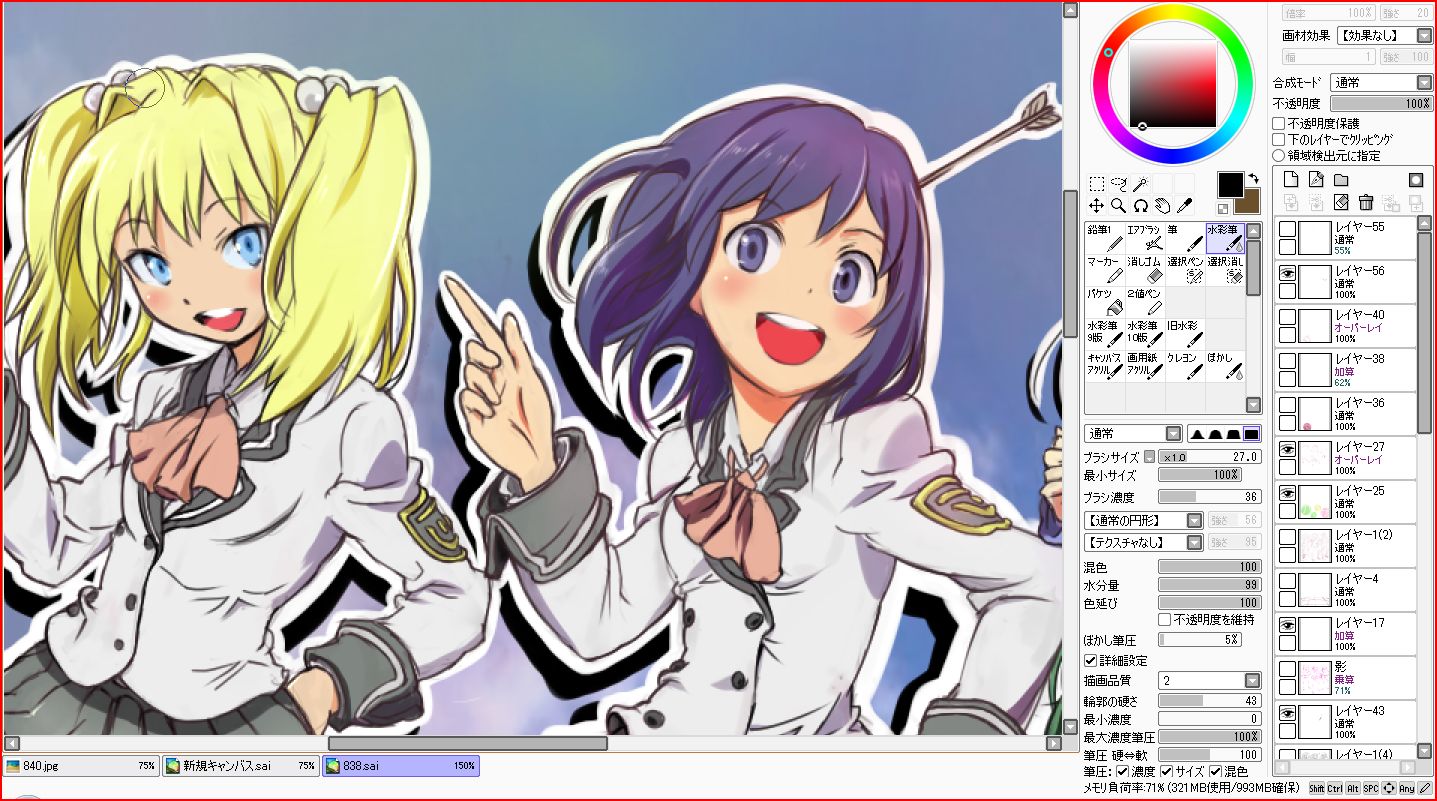Viewport: 1437px width, 801px height.
Task: Select the rotate canvas tool
Action: pyautogui.click(x=1140, y=205)
